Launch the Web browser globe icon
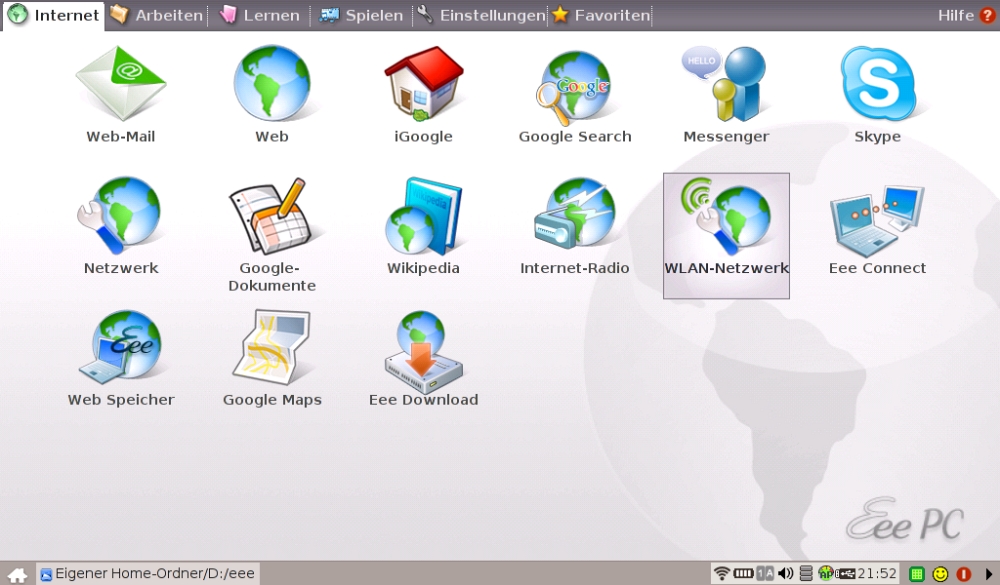The height and width of the screenshot is (585, 1000). 272,82
